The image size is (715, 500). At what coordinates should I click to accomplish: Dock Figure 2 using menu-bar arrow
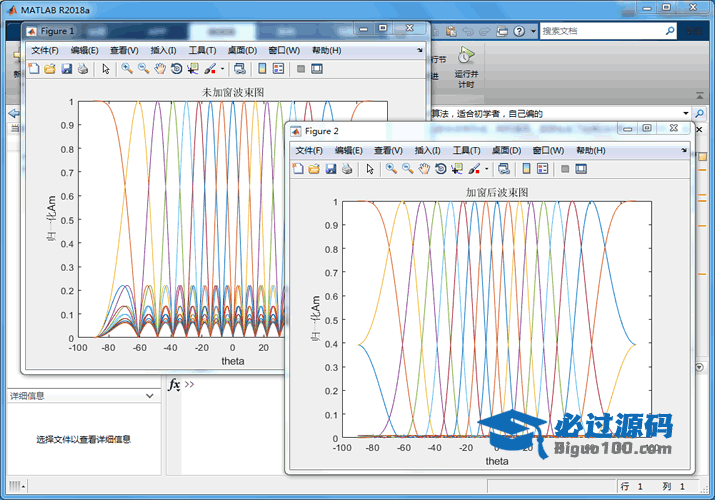[684, 150]
